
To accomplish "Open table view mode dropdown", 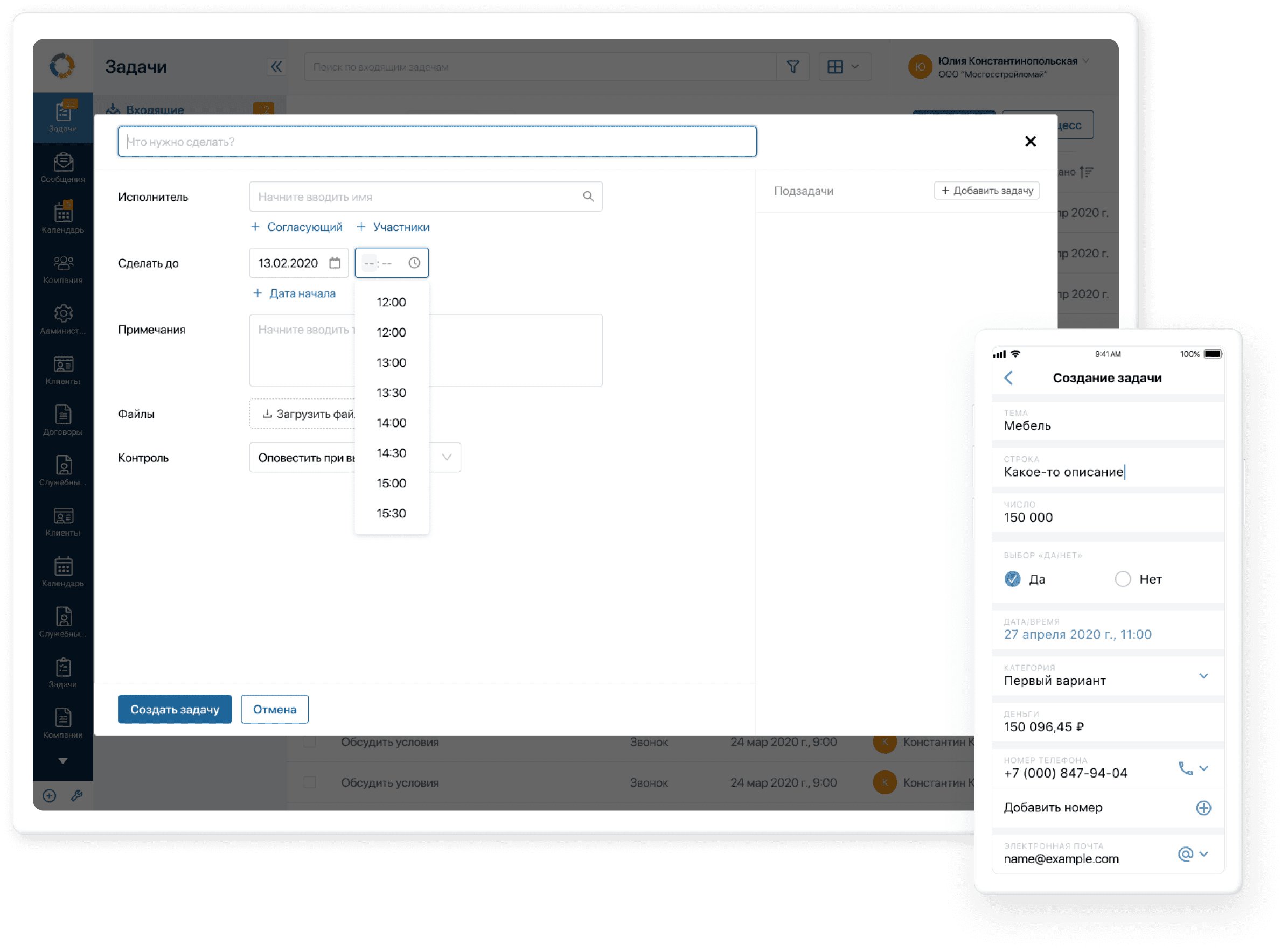I will coord(844,67).
